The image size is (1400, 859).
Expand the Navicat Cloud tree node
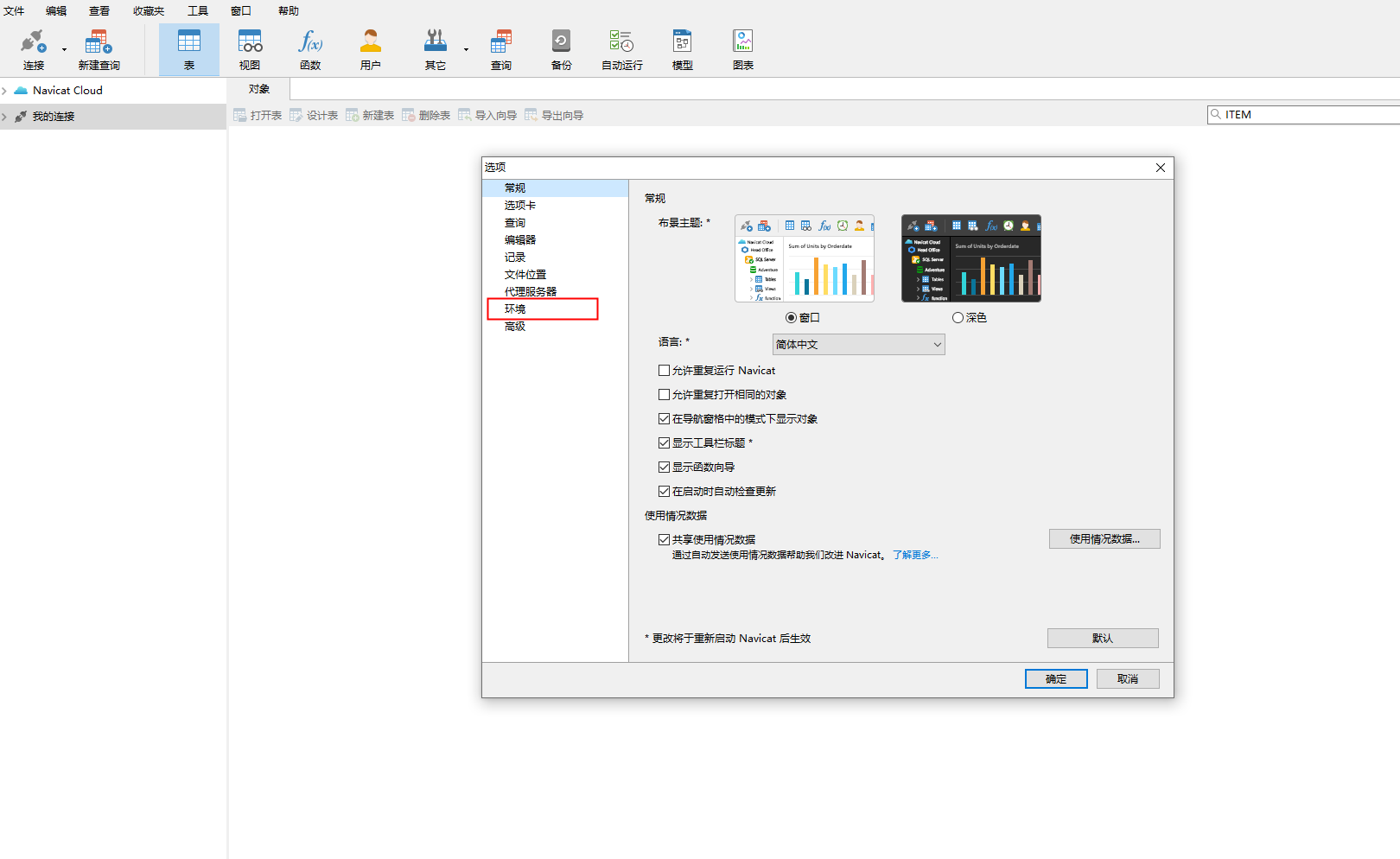4,90
